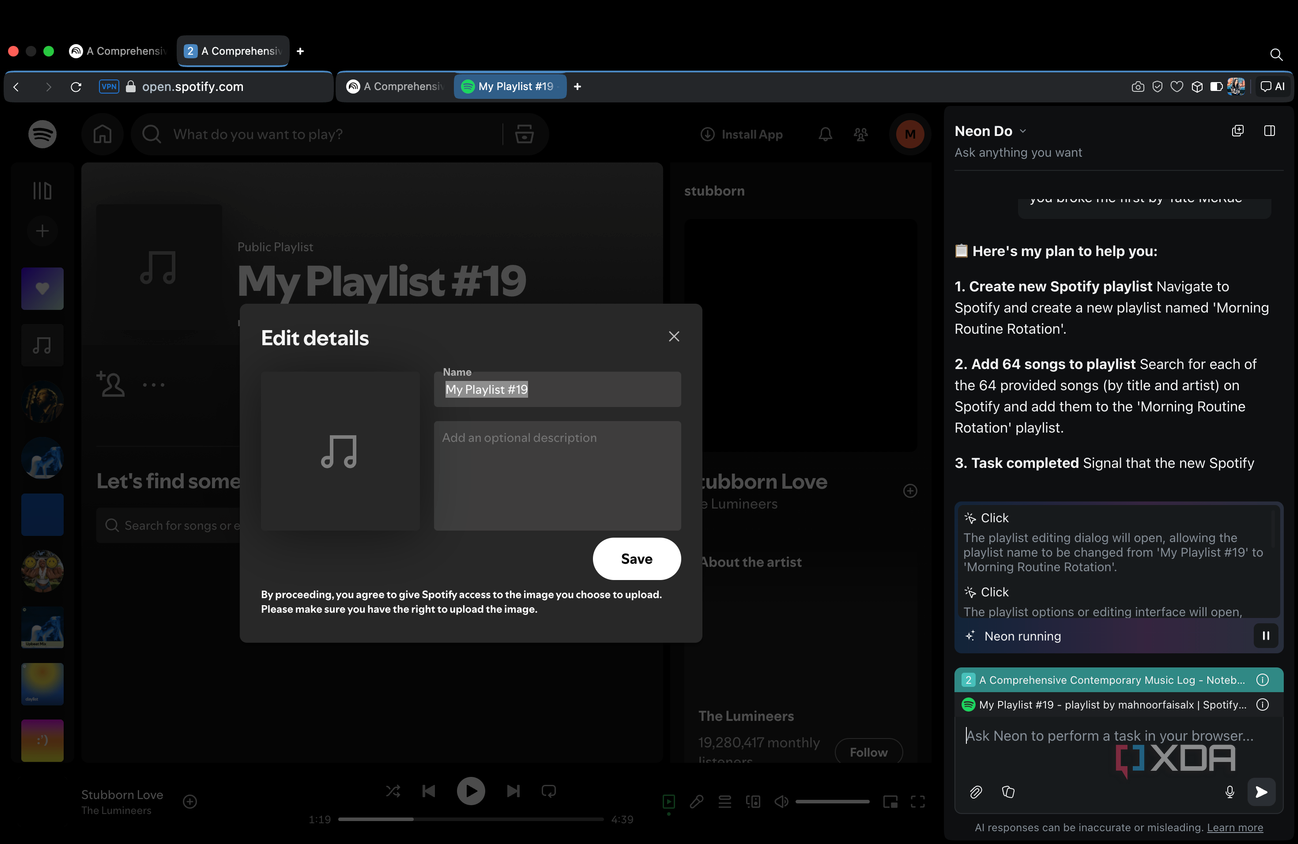The image size is (1298, 844).
Task: Open bookmarks heart icon in toolbar
Action: pos(1177,87)
